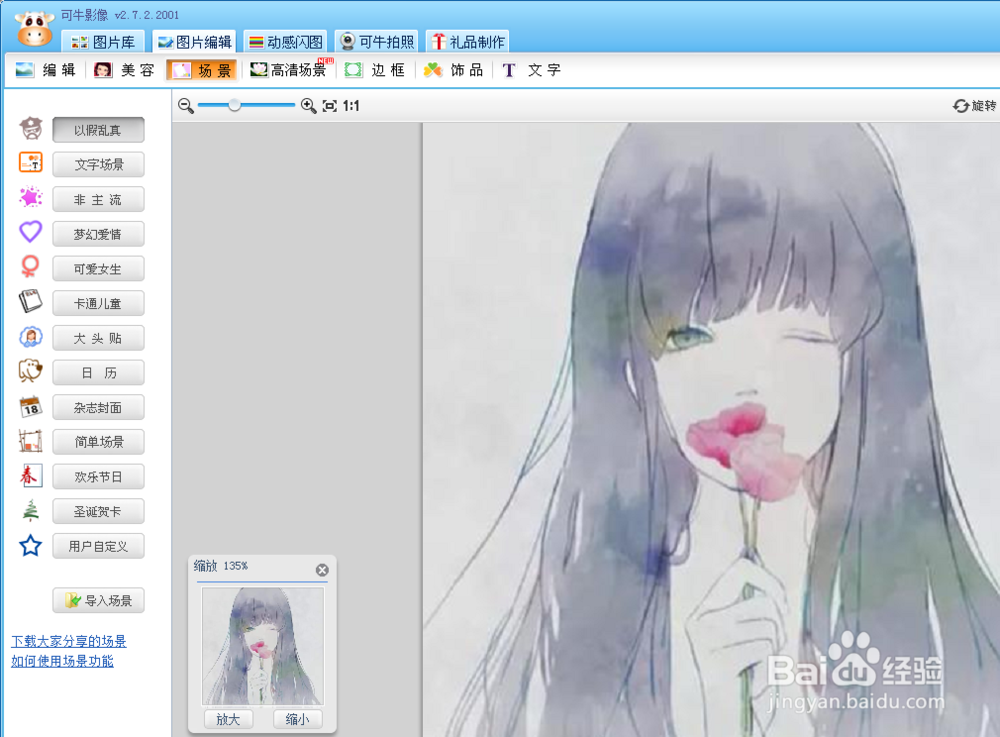Click the zoom slider handle

[235, 105]
